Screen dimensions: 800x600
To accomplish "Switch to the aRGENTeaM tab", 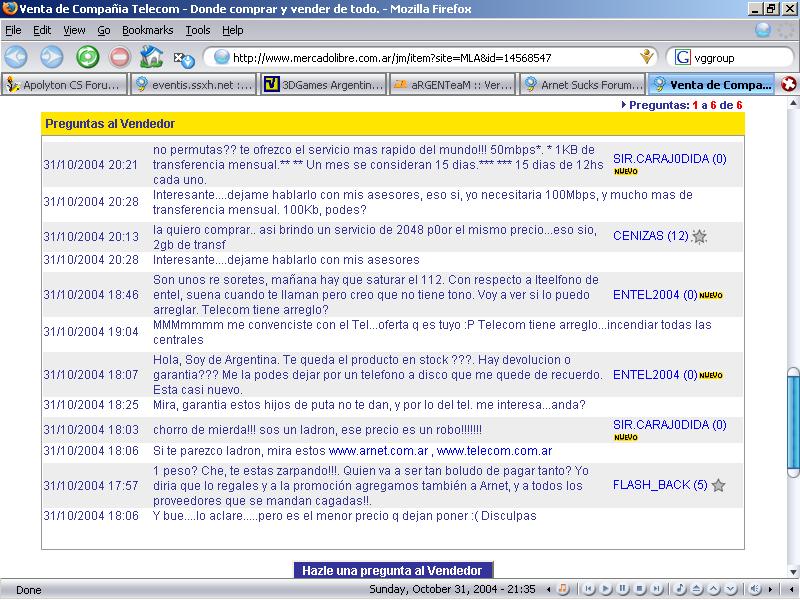I will click(454, 85).
